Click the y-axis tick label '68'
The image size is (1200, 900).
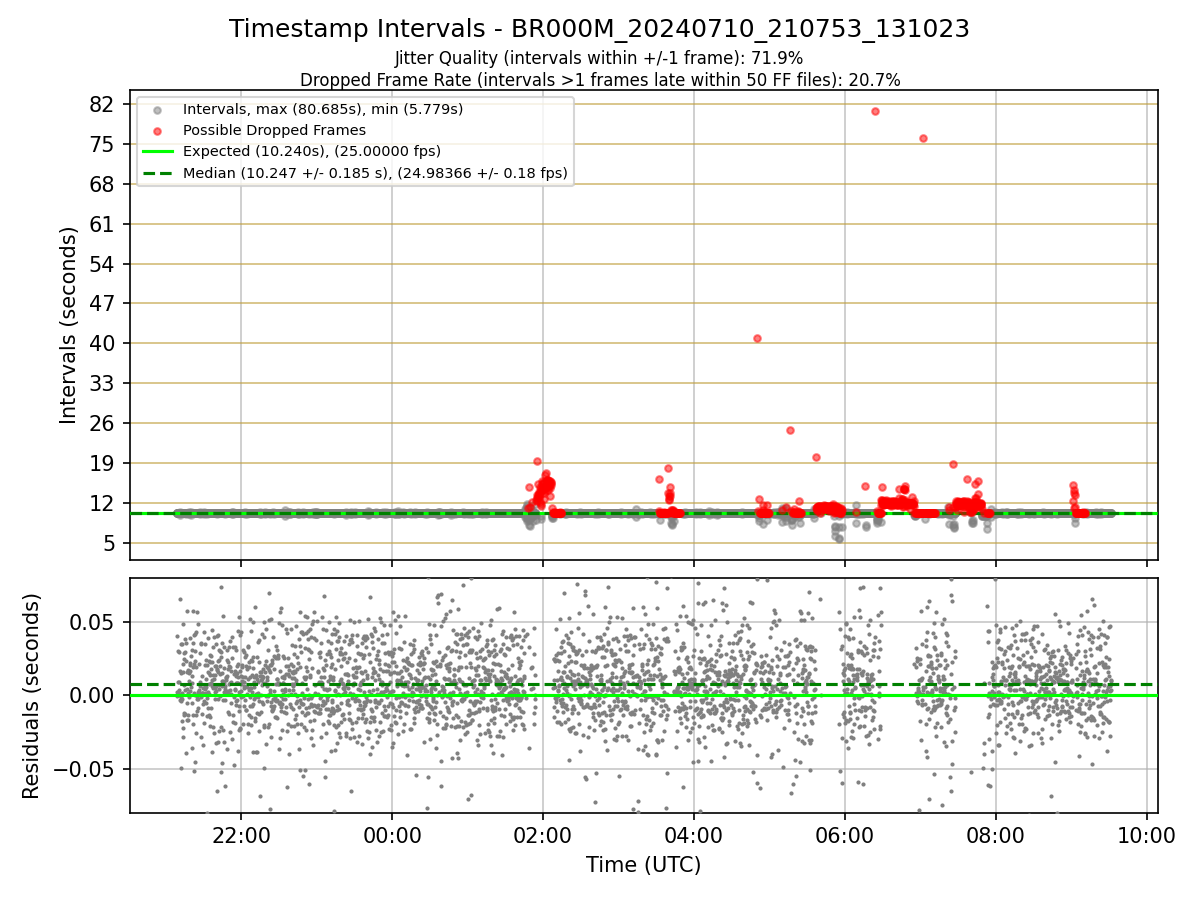tap(103, 184)
